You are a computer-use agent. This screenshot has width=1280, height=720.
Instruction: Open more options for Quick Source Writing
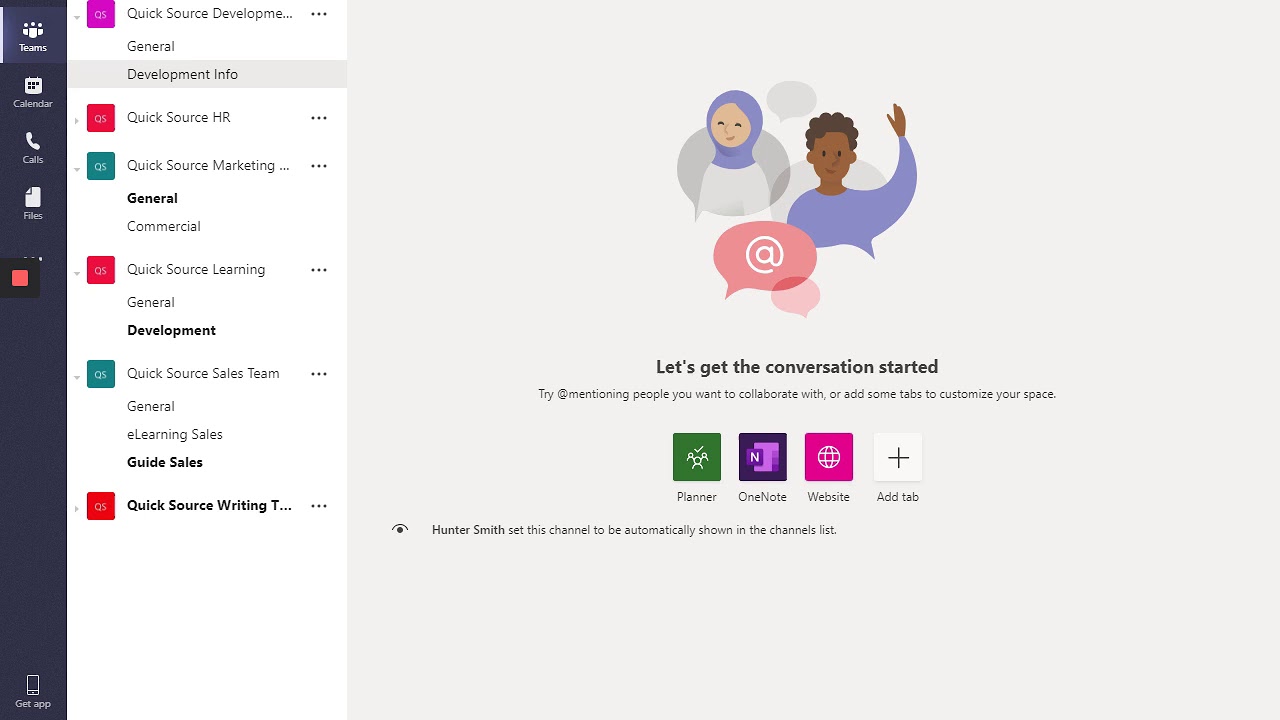(319, 506)
